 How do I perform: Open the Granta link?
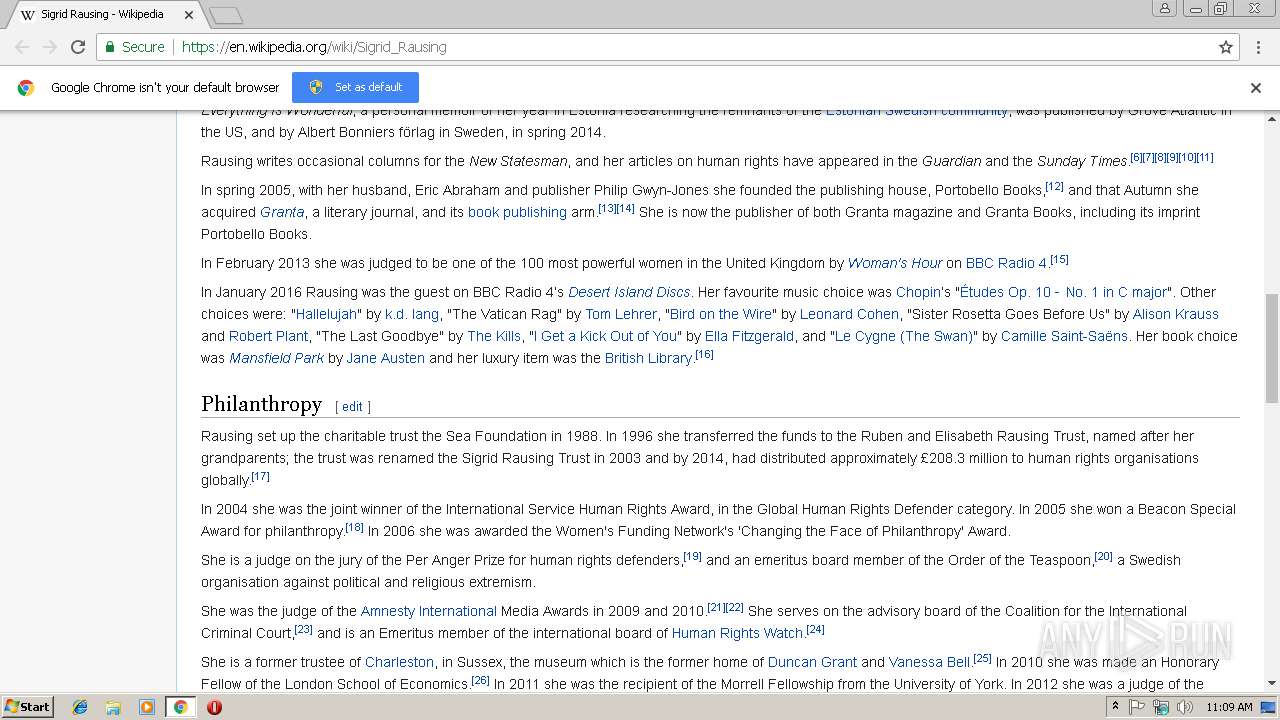[x=282, y=212]
